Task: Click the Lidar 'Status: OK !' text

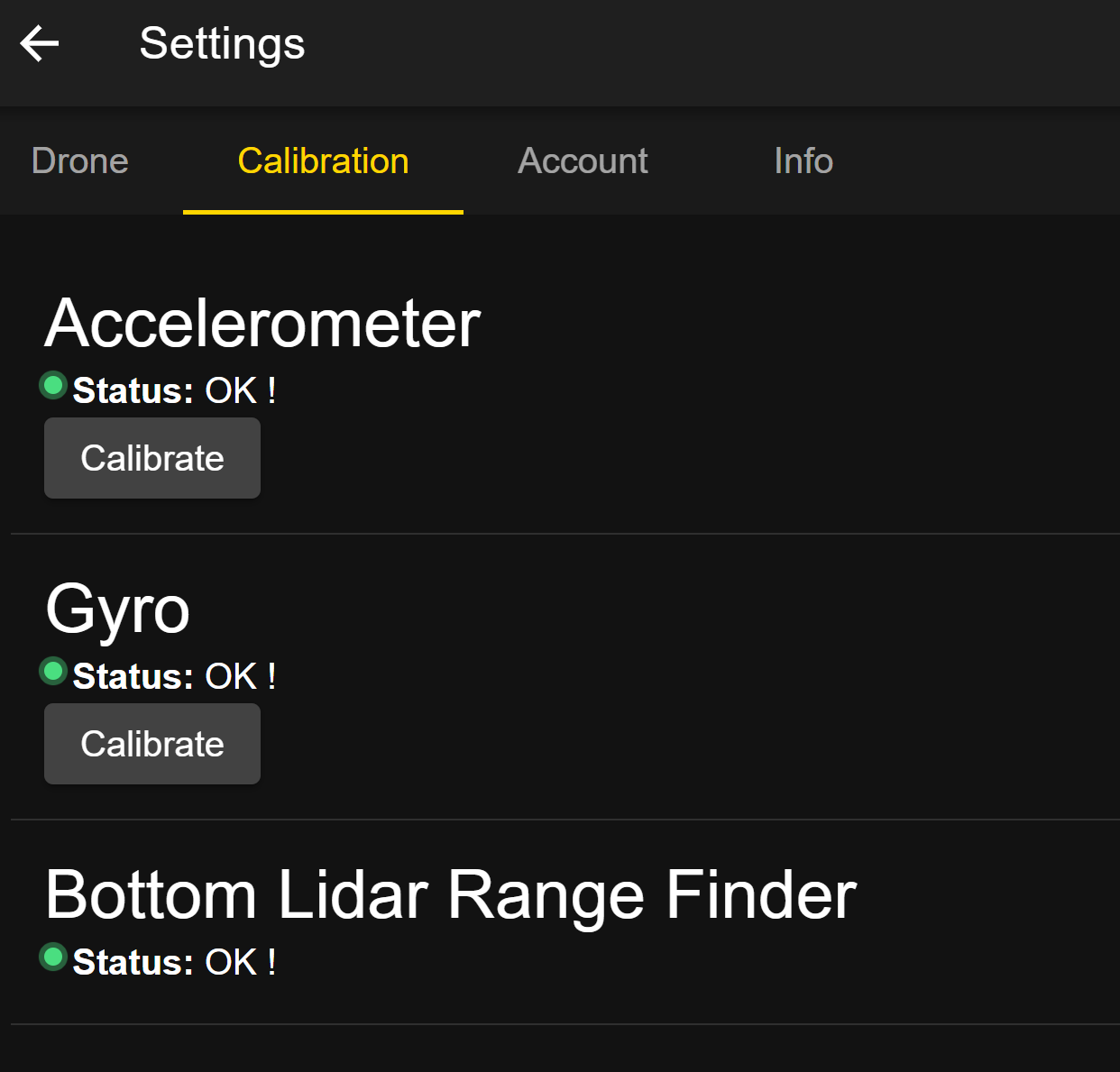Action: click(x=174, y=963)
